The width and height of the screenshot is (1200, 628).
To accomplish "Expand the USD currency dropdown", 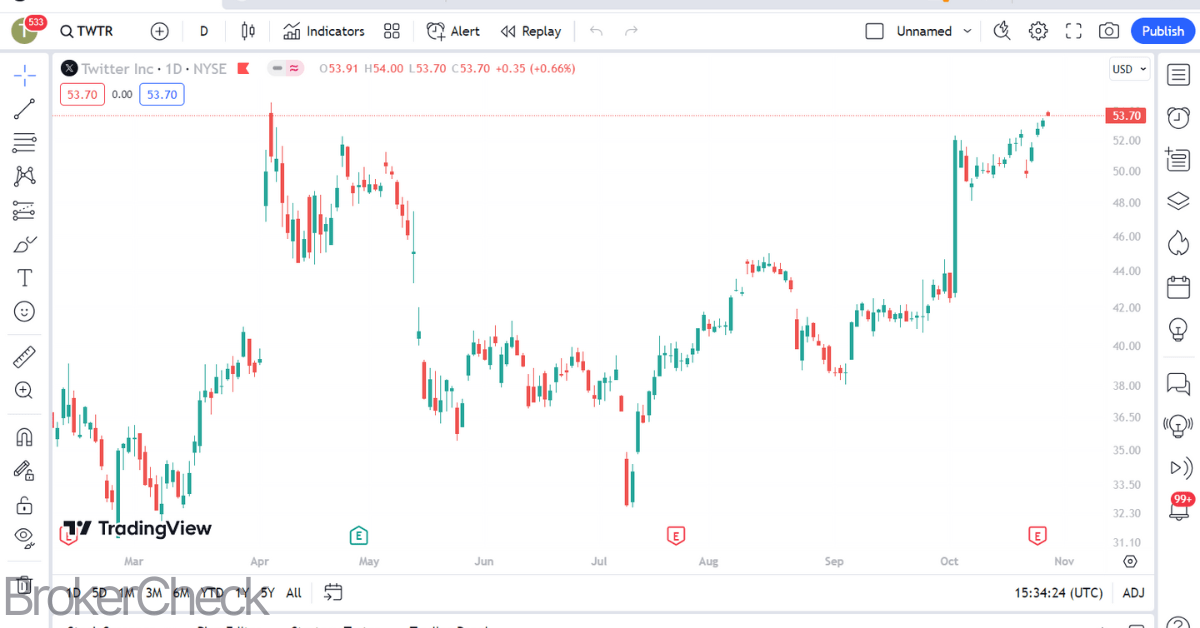I will click(1130, 69).
